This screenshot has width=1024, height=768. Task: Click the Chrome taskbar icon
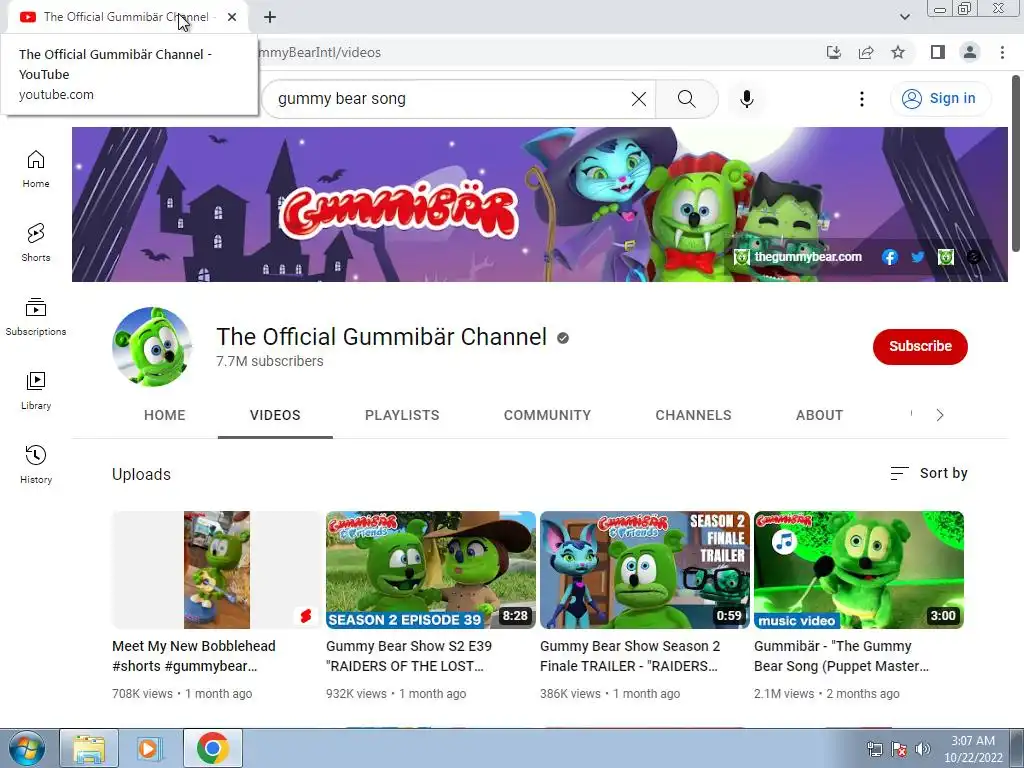[x=212, y=748]
